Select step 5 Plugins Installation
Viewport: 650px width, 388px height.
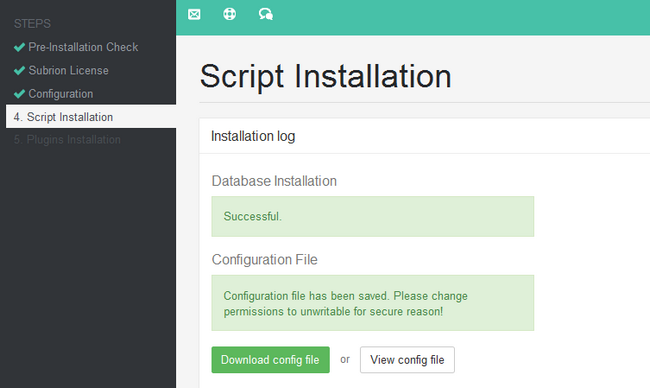[x=67, y=140]
